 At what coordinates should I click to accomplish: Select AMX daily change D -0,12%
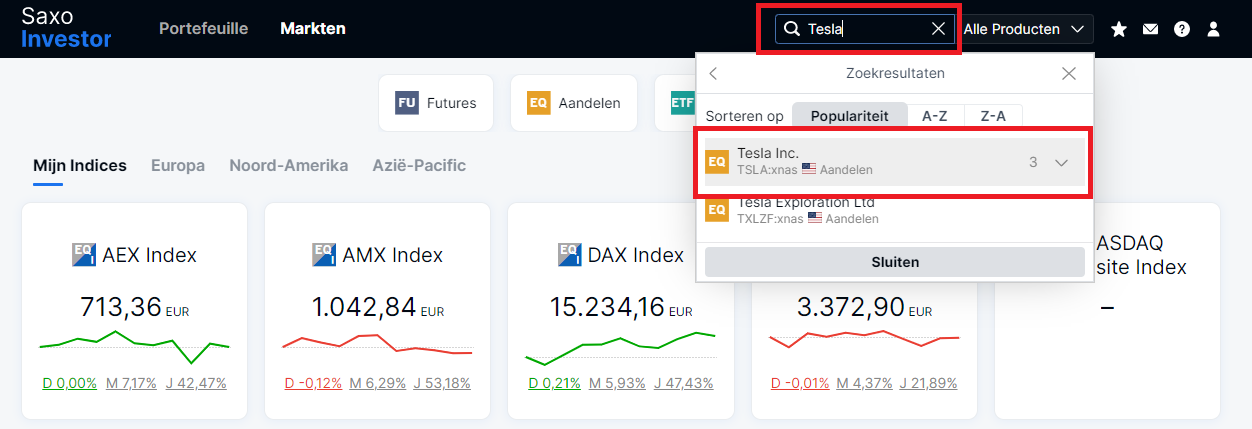[x=313, y=383]
